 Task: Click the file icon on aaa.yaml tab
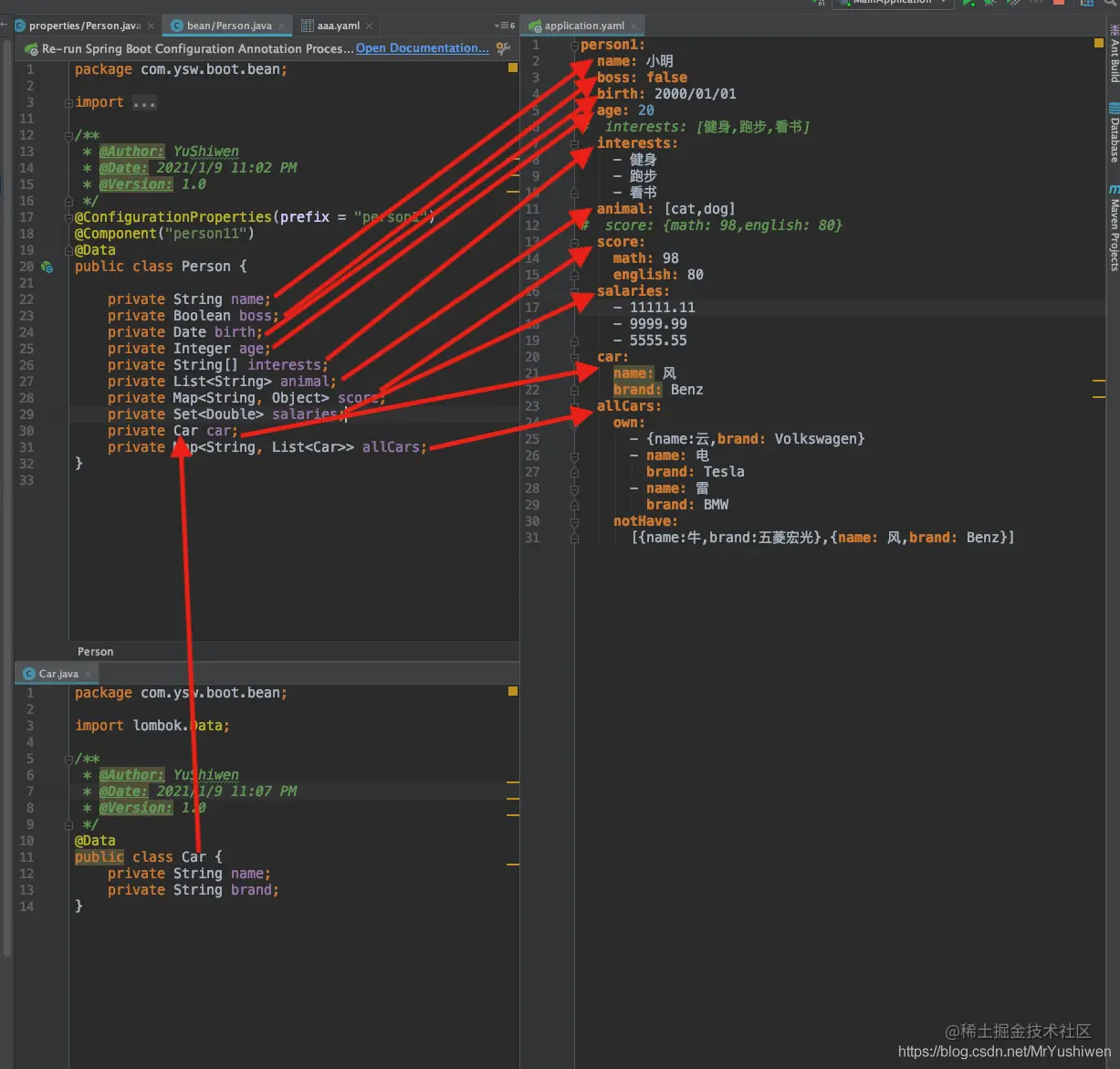(x=308, y=26)
